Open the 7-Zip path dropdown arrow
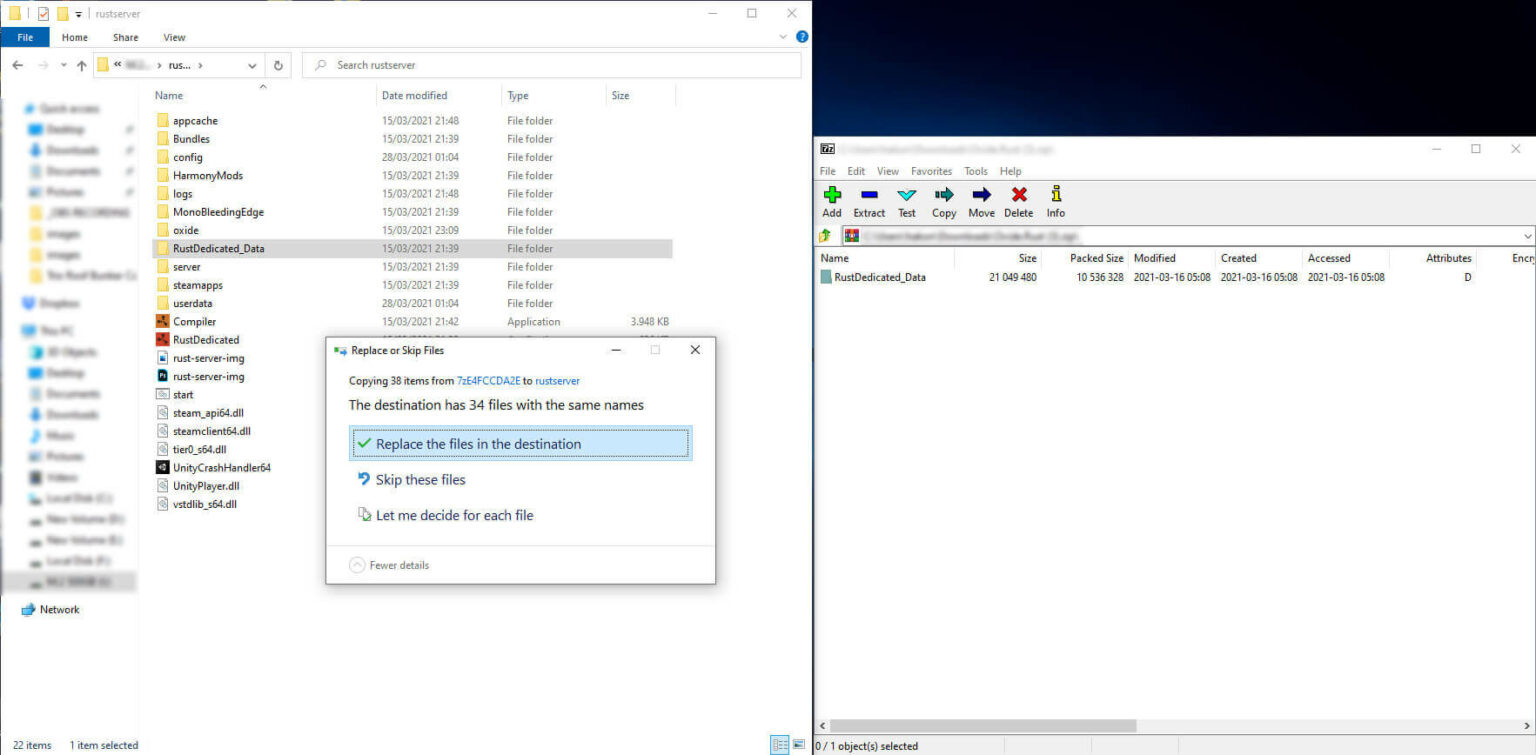 click(x=1528, y=235)
